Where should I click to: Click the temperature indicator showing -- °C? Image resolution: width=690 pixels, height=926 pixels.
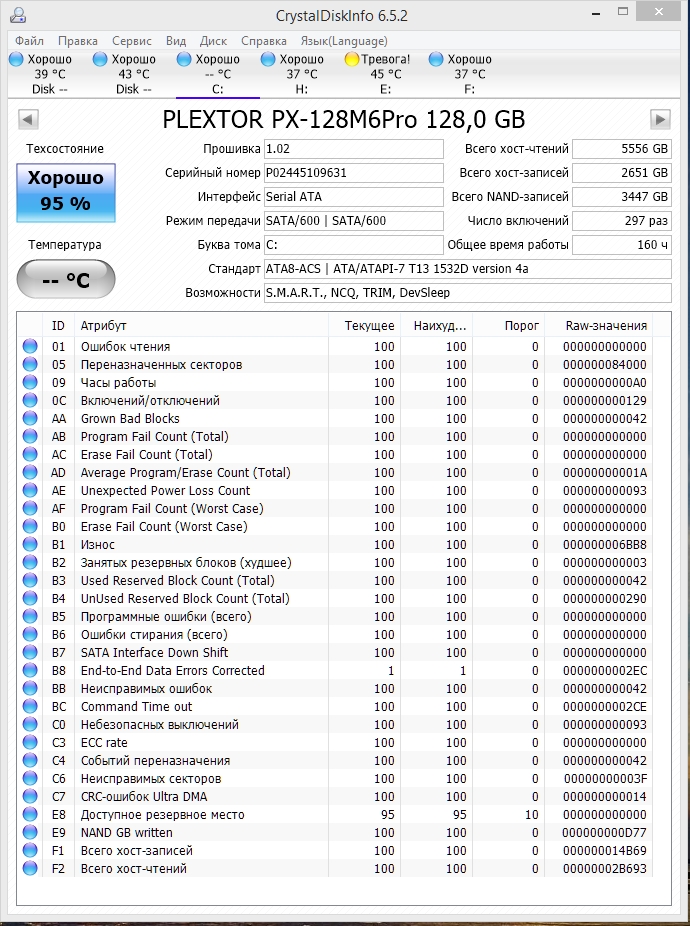coord(65,279)
